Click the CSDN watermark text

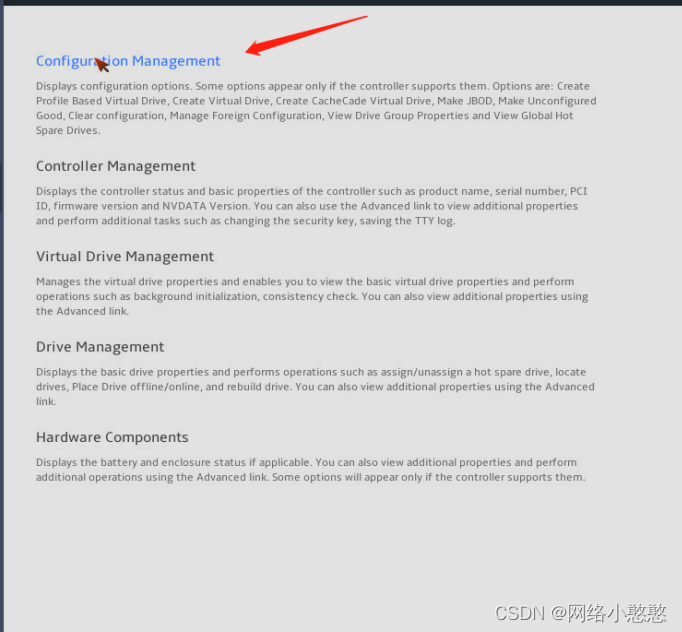pos(581,613)
